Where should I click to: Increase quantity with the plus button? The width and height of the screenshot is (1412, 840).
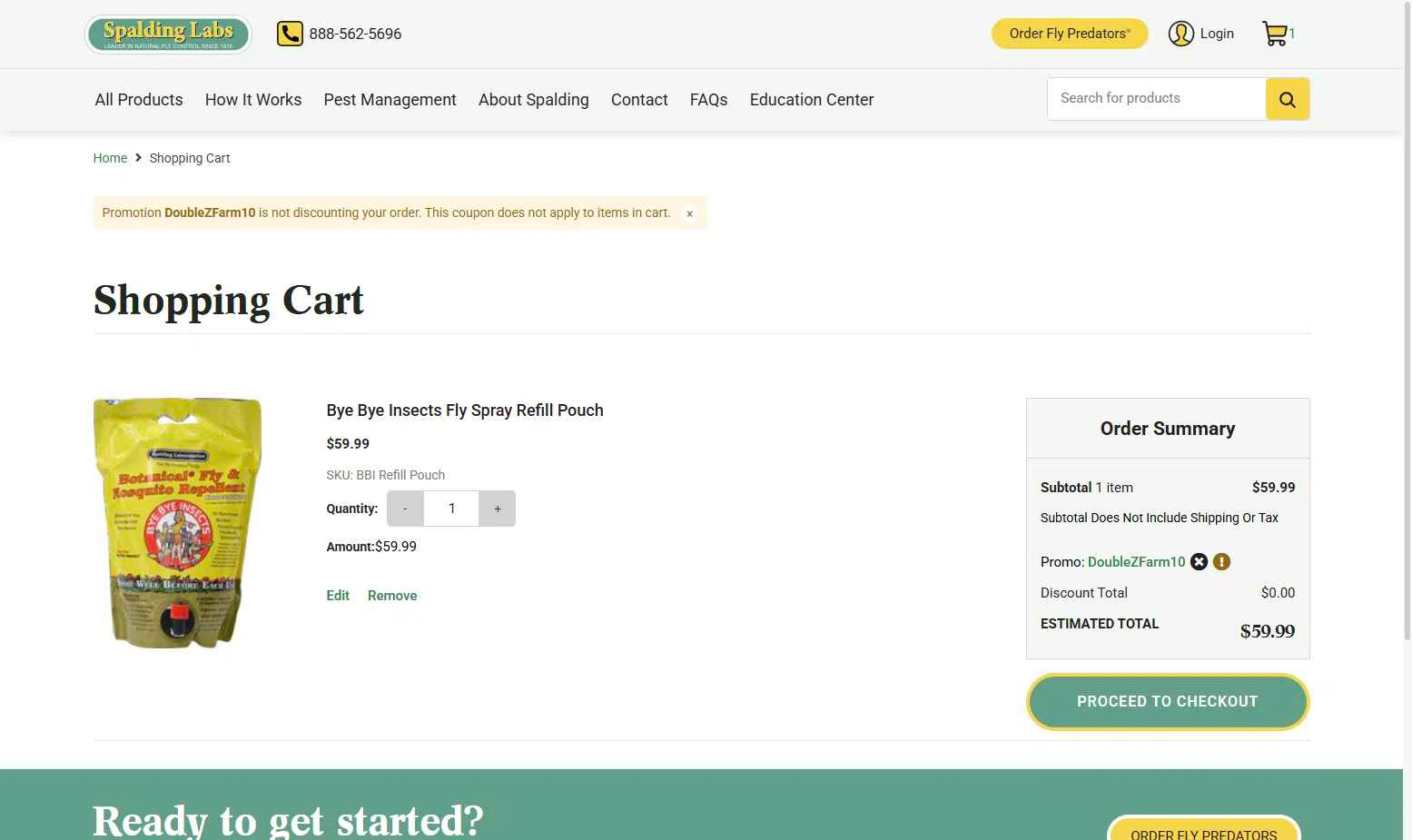498,509
